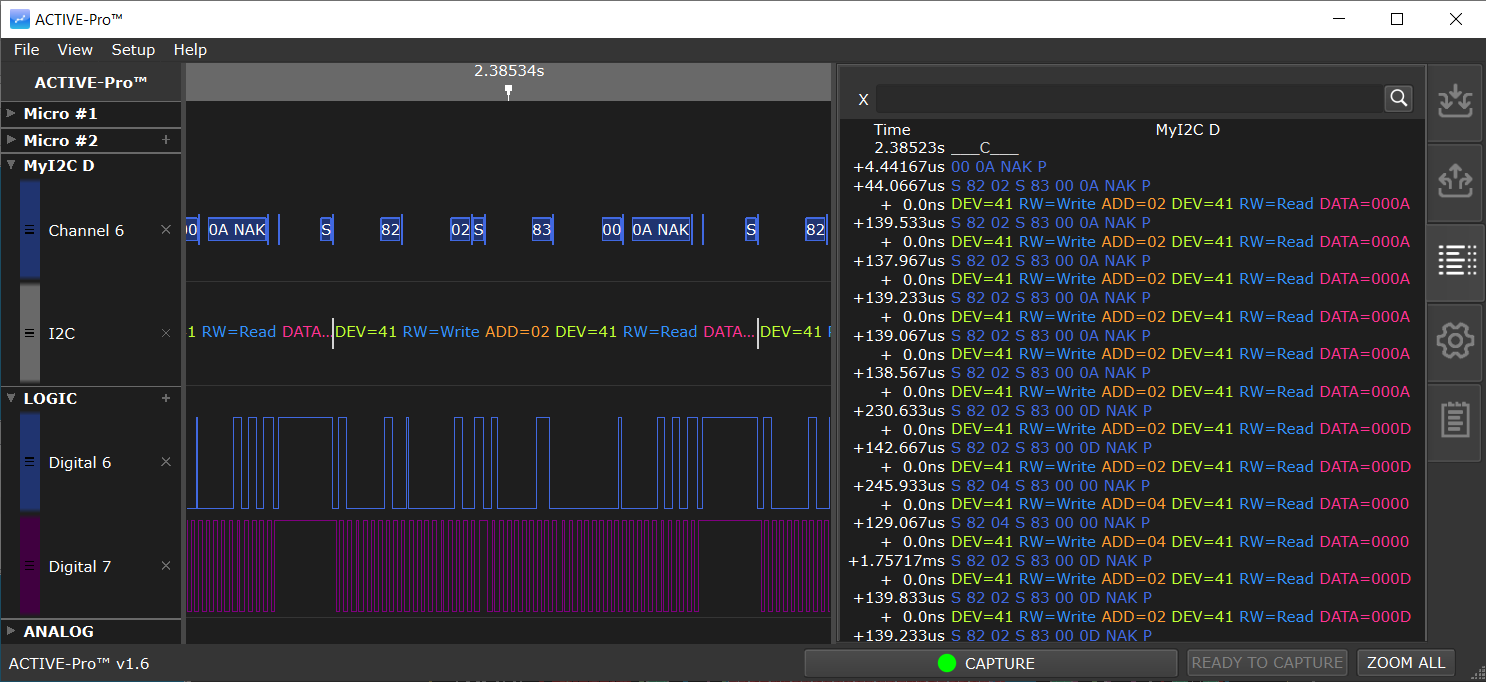Clear the search with the X button
Screen dimensions: 1486x682
coord(863,99)
